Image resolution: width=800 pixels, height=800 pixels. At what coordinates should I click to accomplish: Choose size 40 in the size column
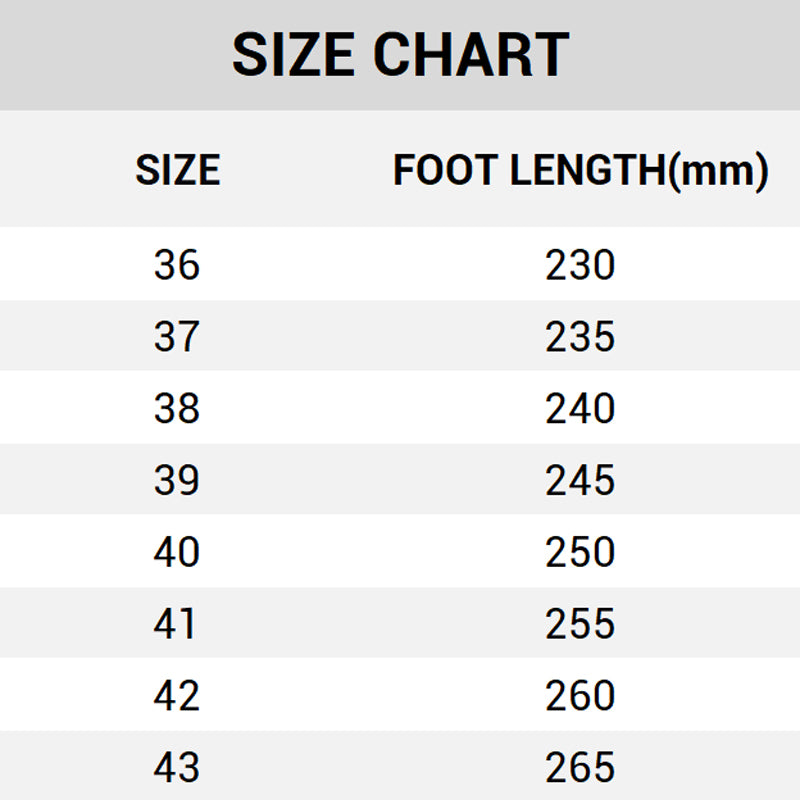177,552
